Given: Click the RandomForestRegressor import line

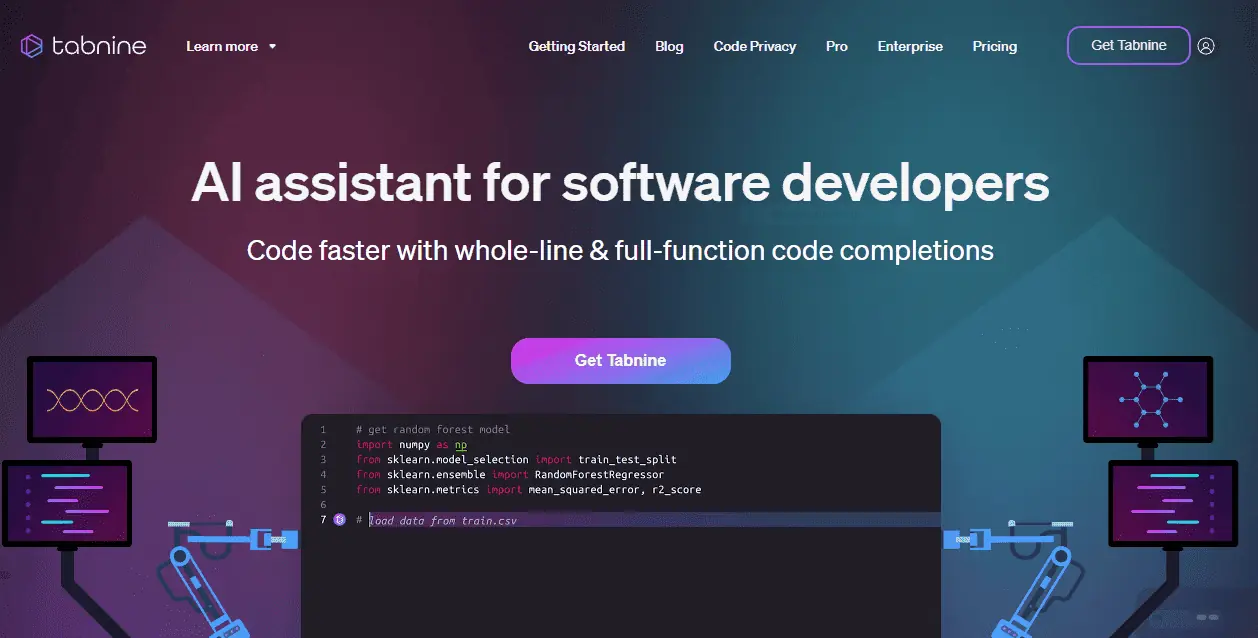Looking at the screenshot, I should pyautogui.click(x=510, y=475).
